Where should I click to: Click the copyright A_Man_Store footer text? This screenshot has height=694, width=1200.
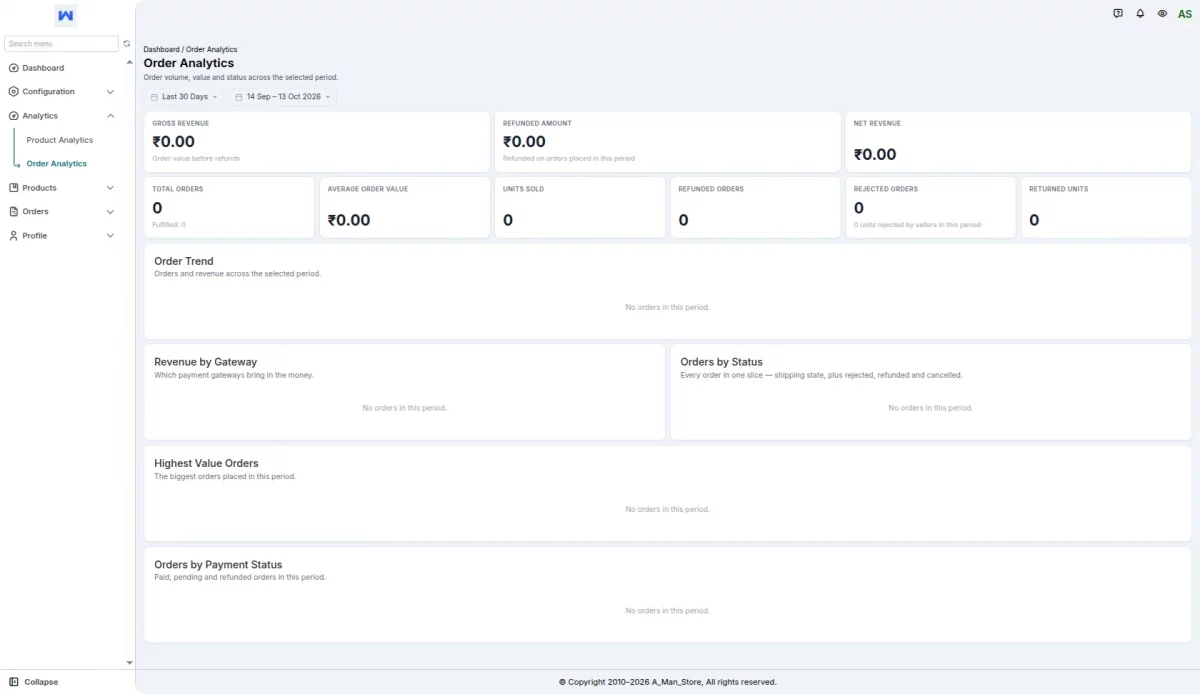(667, 682)
